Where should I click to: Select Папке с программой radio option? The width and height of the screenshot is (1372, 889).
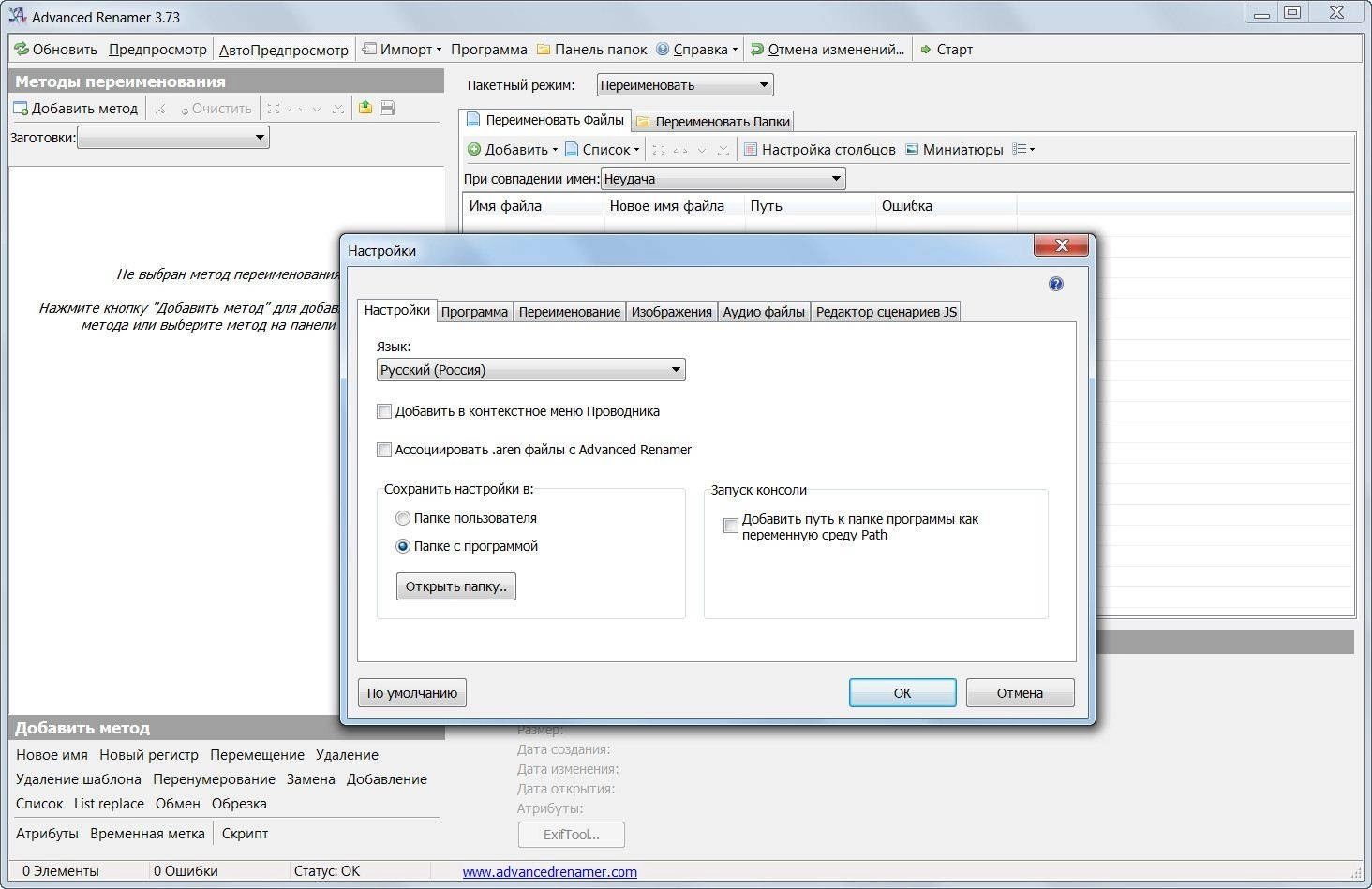(x=403, y=546)
